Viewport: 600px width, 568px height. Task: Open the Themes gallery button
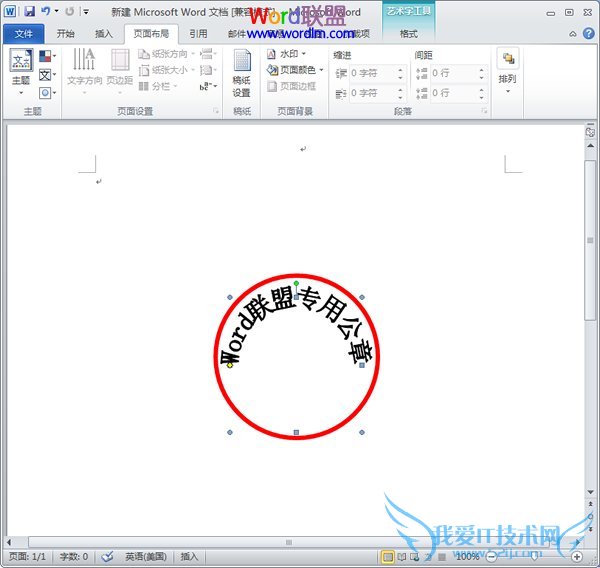[21, 71]
